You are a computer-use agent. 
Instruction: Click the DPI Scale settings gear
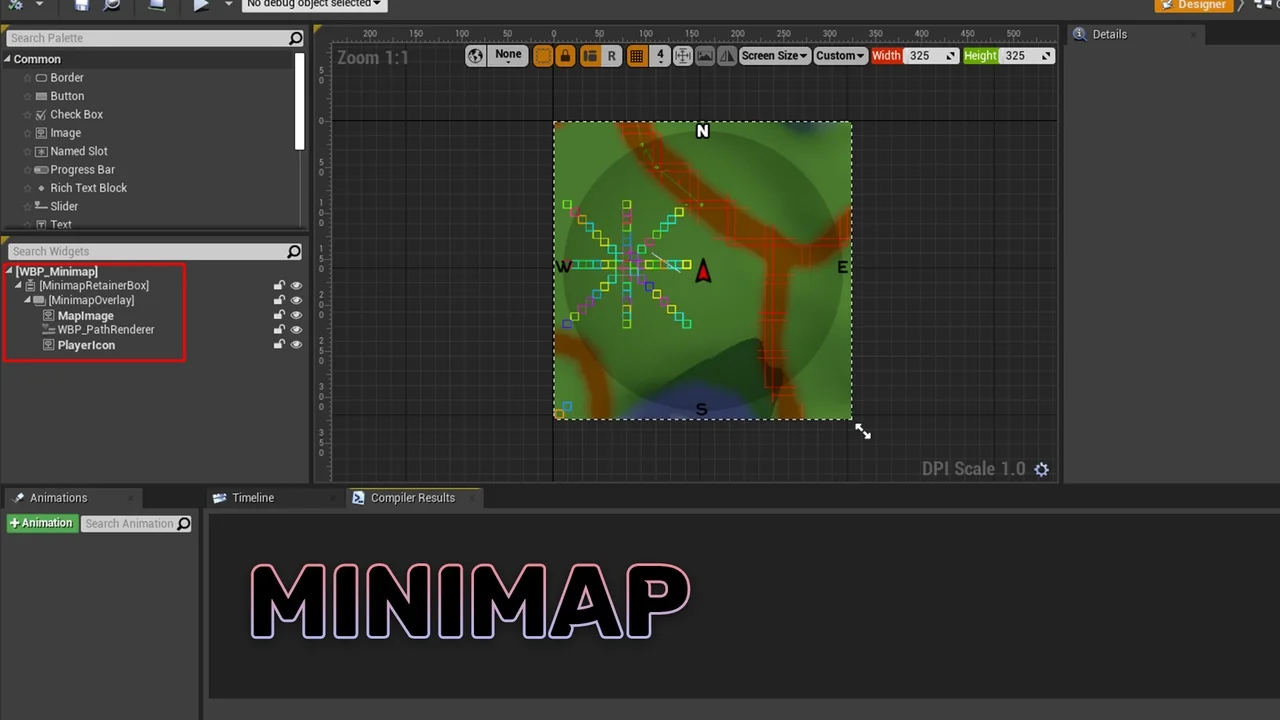point(1042,469)
